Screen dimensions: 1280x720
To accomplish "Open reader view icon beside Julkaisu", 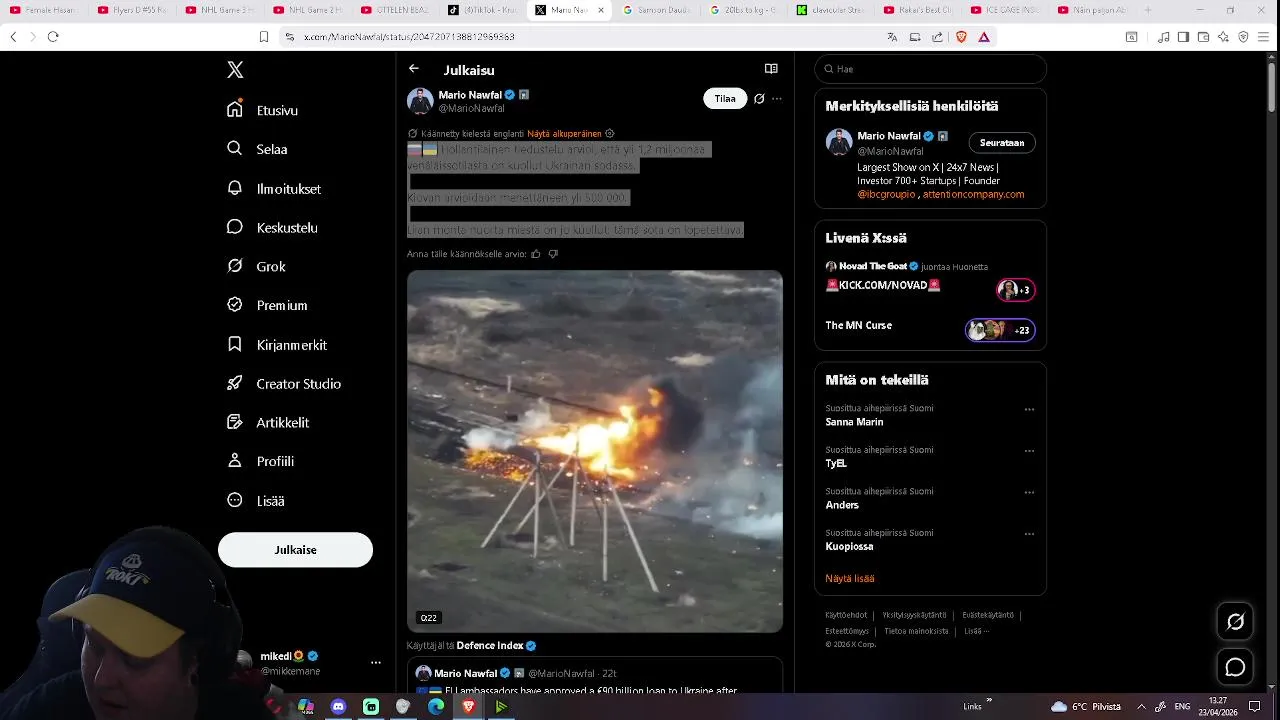I will (771, 69).
